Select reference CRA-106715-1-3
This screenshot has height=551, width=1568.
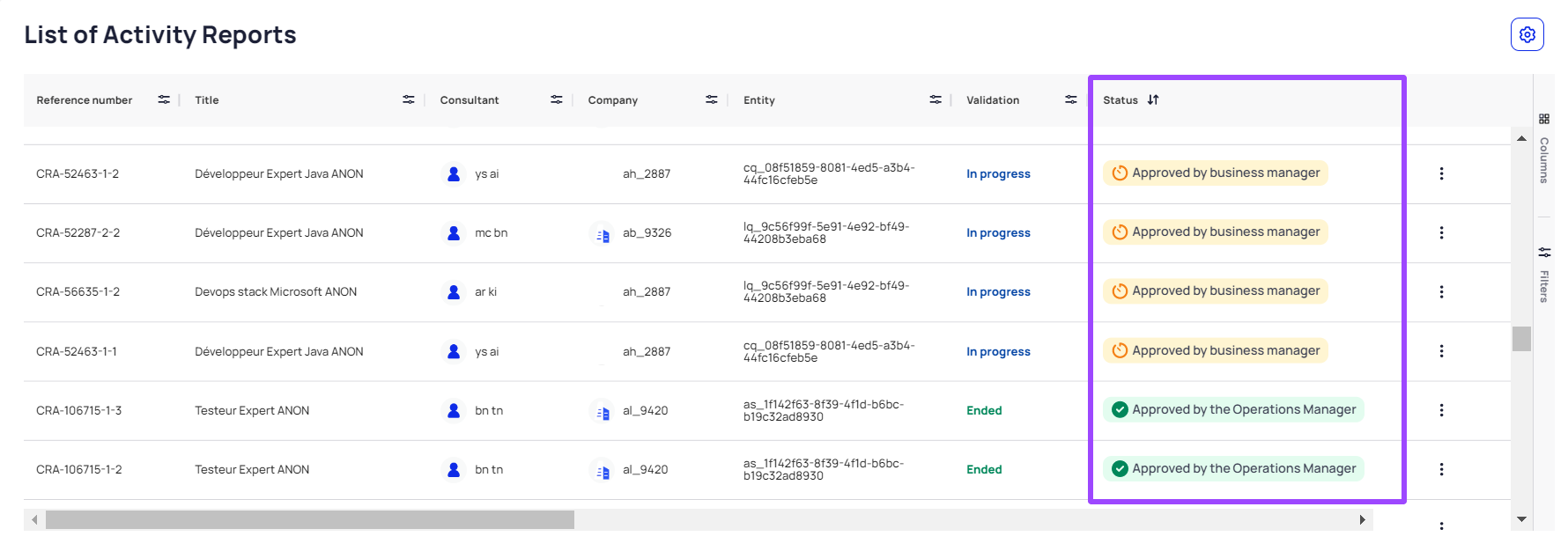(x=79, y=410)
